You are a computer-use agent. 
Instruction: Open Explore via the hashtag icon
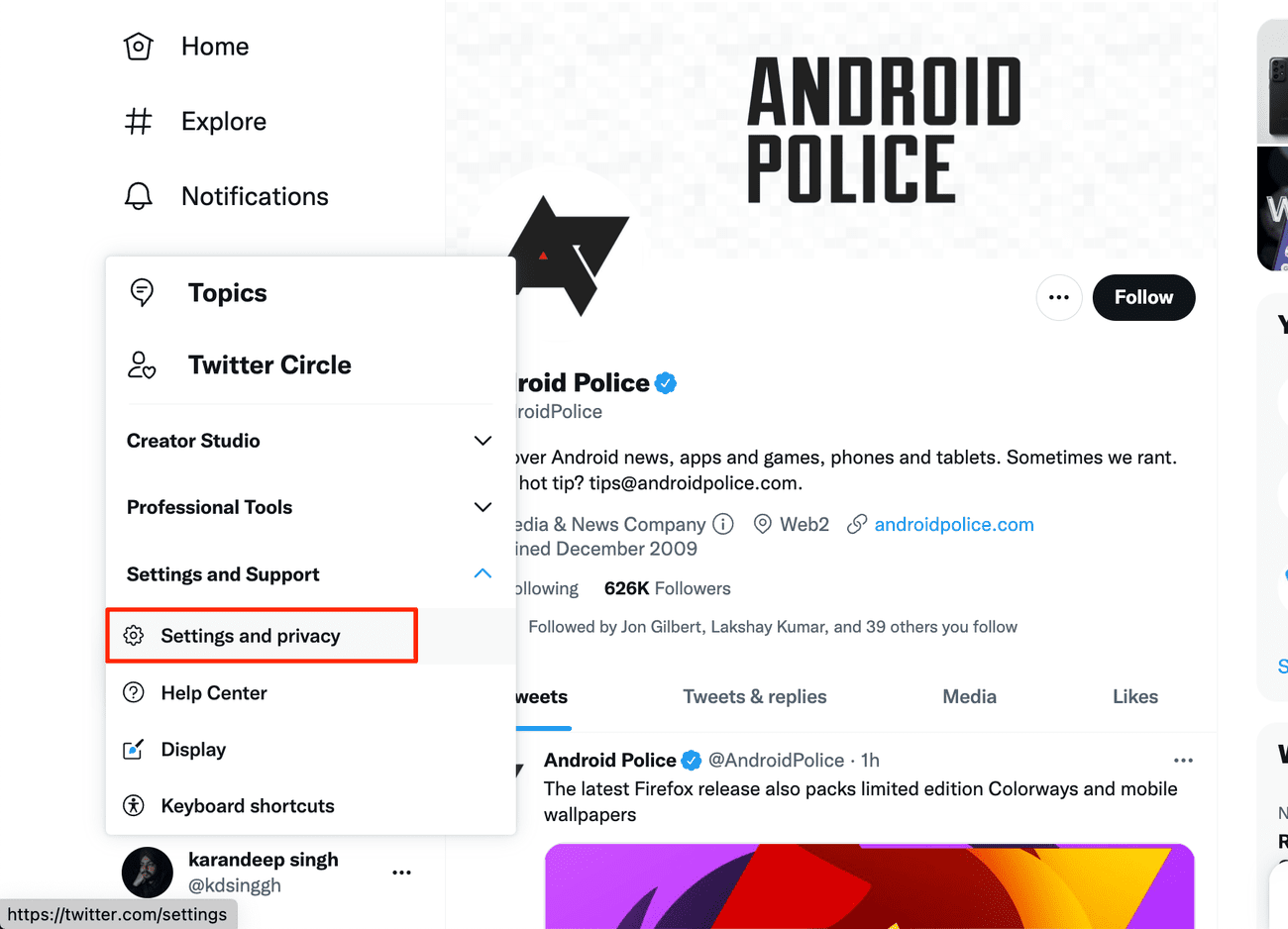point(139,122)
